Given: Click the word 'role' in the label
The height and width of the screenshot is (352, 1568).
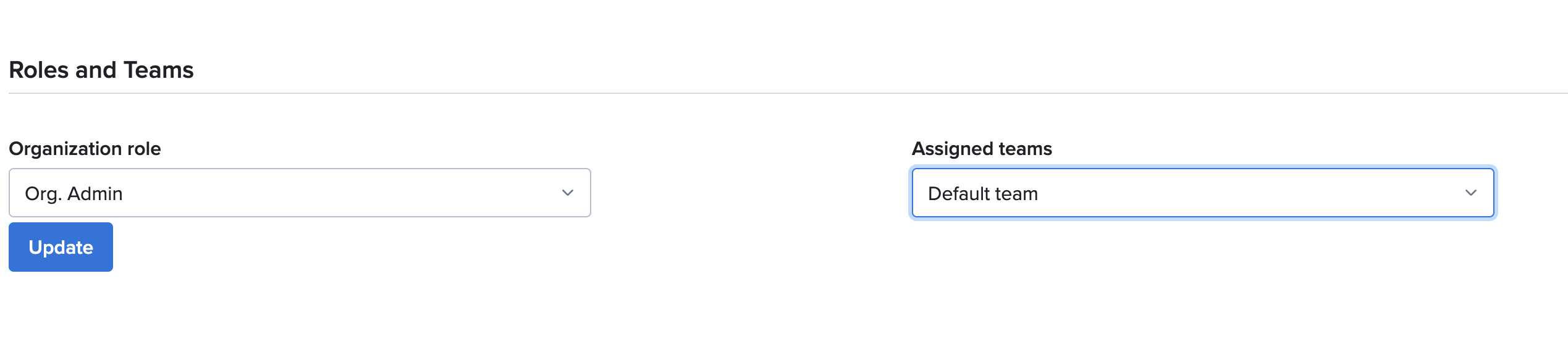Looking at the screenshot, I should pyautogui.click(x=144, y=149).
